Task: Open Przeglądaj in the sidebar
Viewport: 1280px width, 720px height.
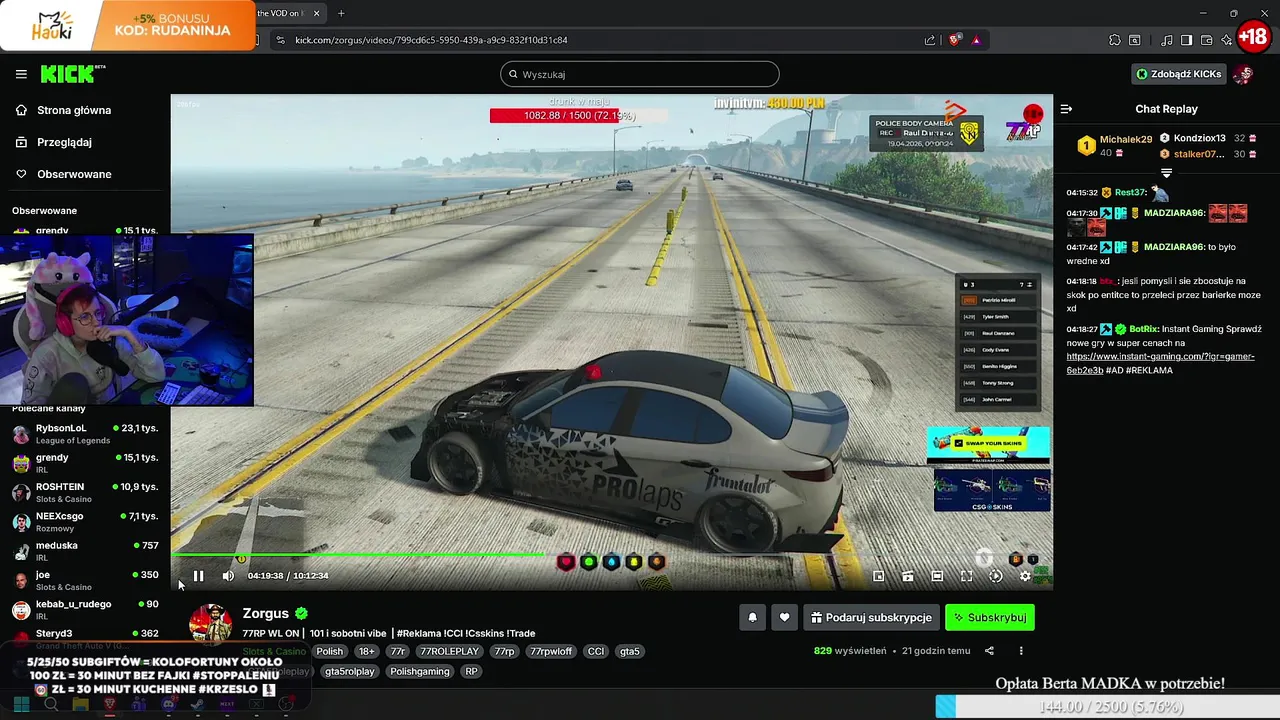Action: click(x=64, y=142)
